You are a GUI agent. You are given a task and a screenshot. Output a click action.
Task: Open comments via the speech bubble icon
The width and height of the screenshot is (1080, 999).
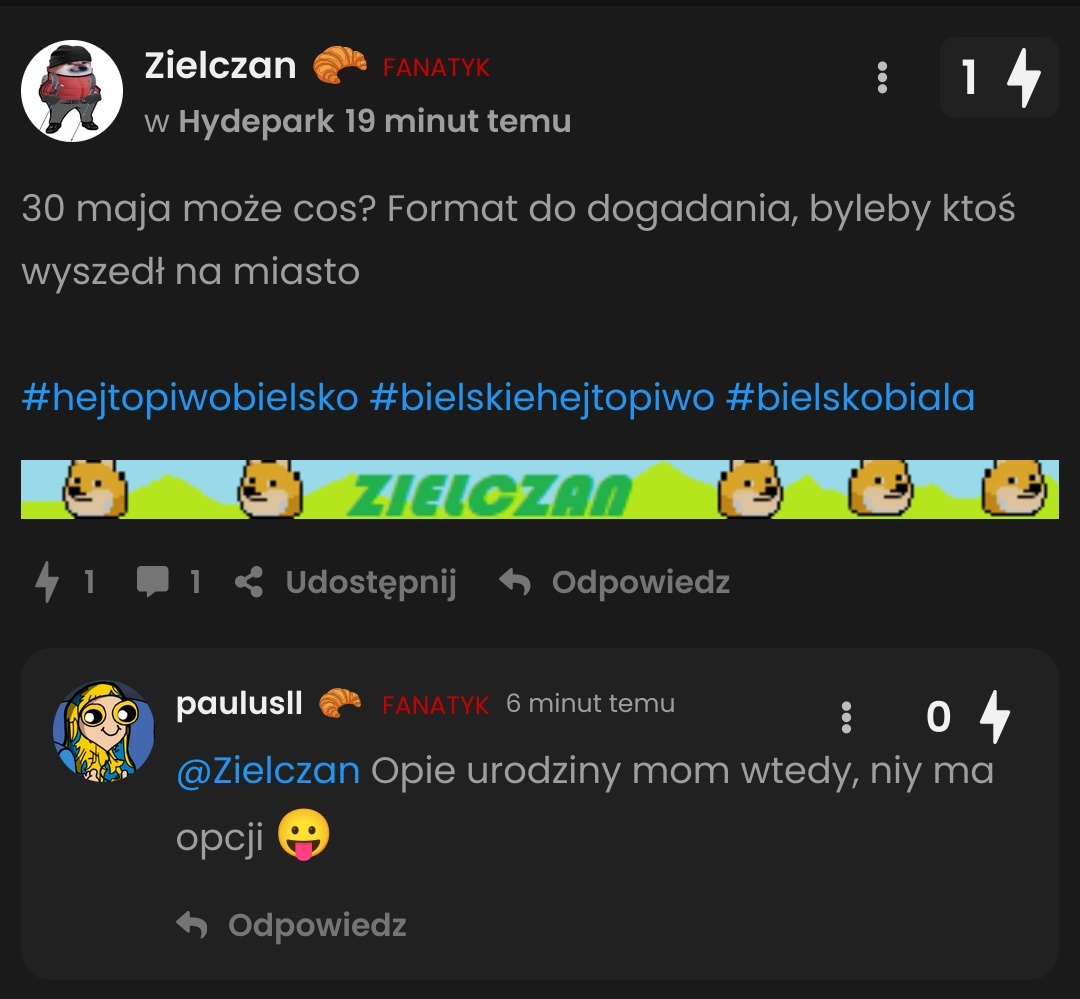tap(153, 582)
